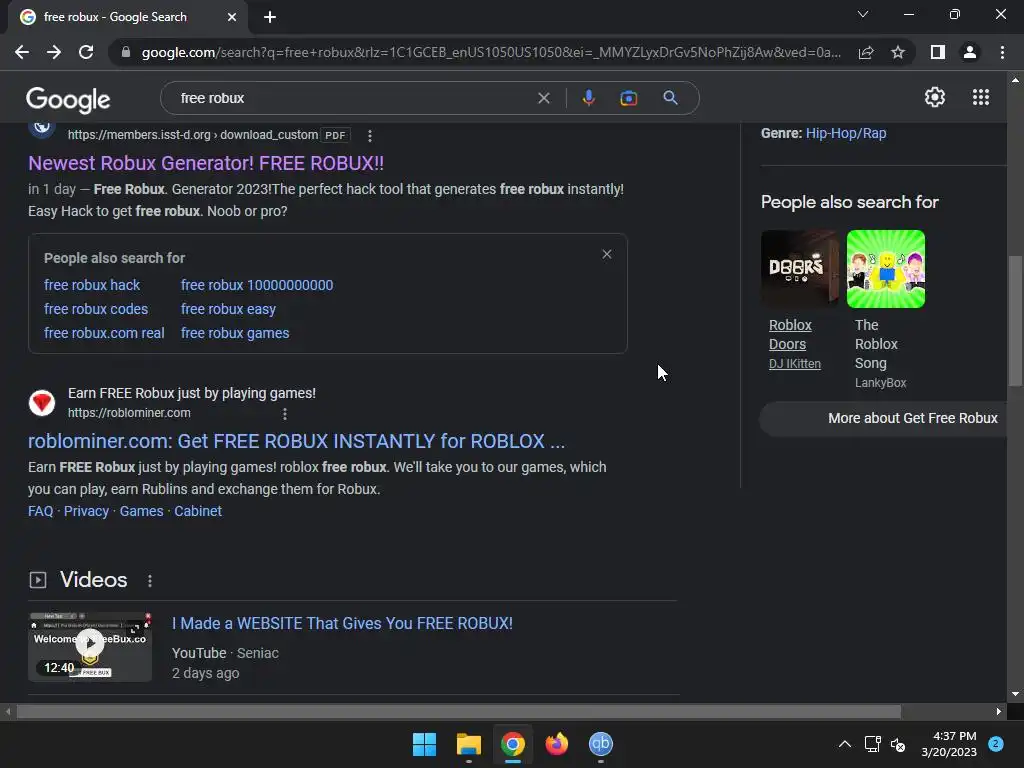The height and width of the screenshot is (768, 1024).
Task: Open roblominer Cabinet sitelink
Action: (198, 511)
